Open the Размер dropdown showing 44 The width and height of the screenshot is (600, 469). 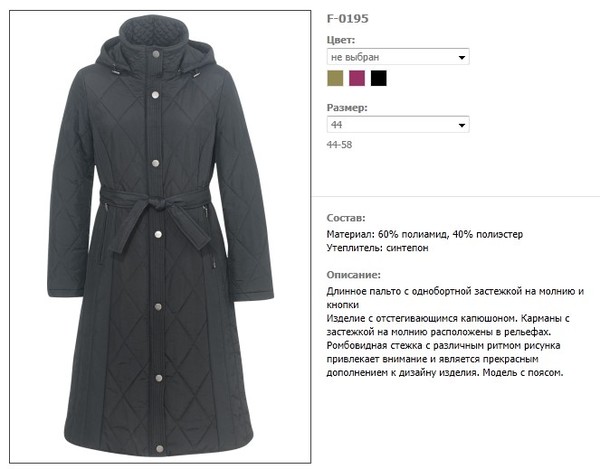coord(398,124)
